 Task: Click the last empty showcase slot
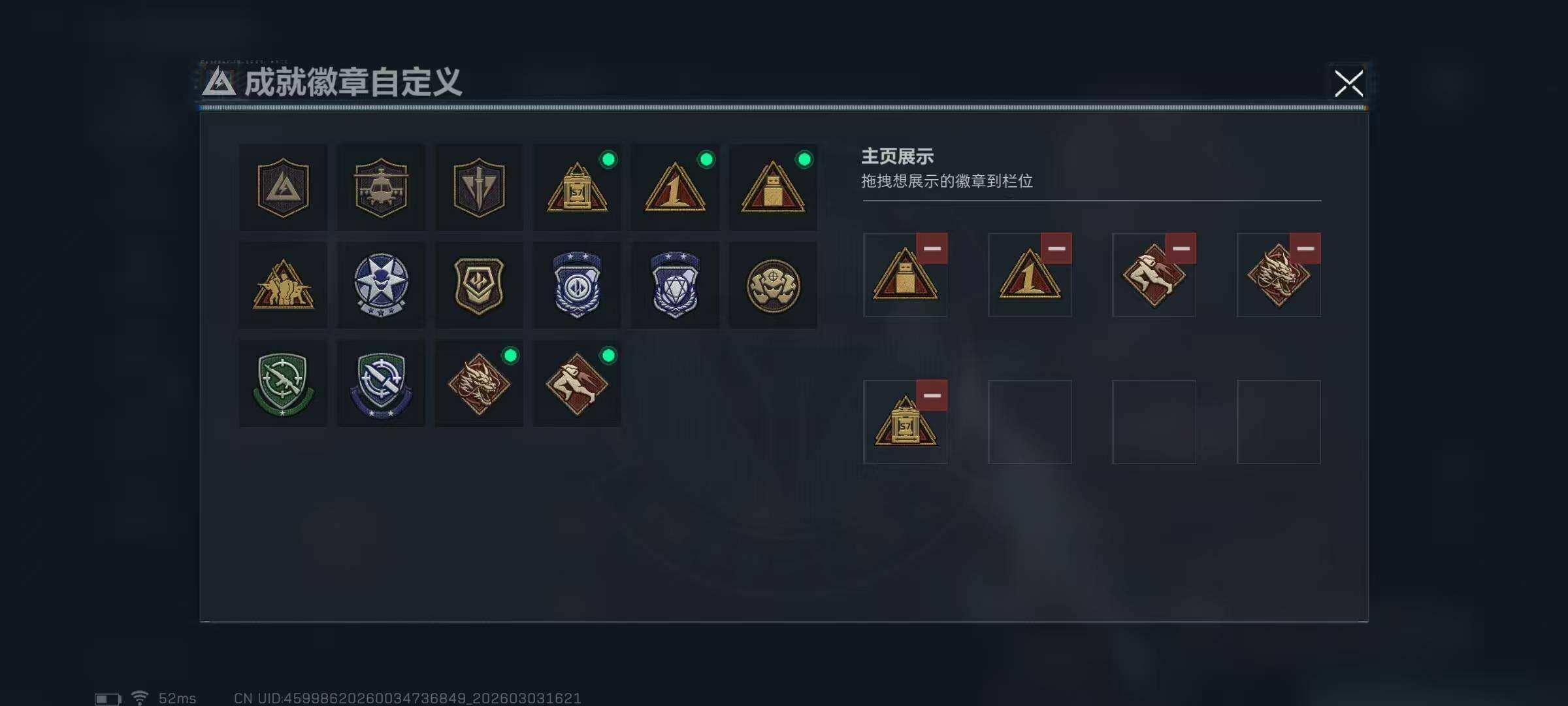point(1279,422)
